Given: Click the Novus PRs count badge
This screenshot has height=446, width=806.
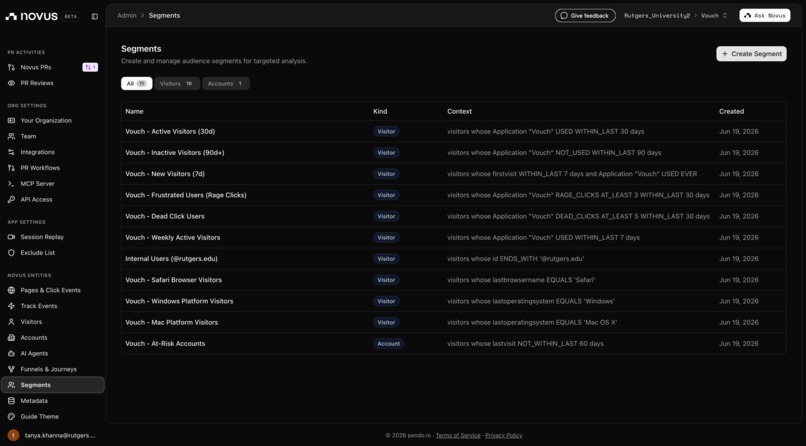Looking at the screenshot, I should tap(90, 67).
